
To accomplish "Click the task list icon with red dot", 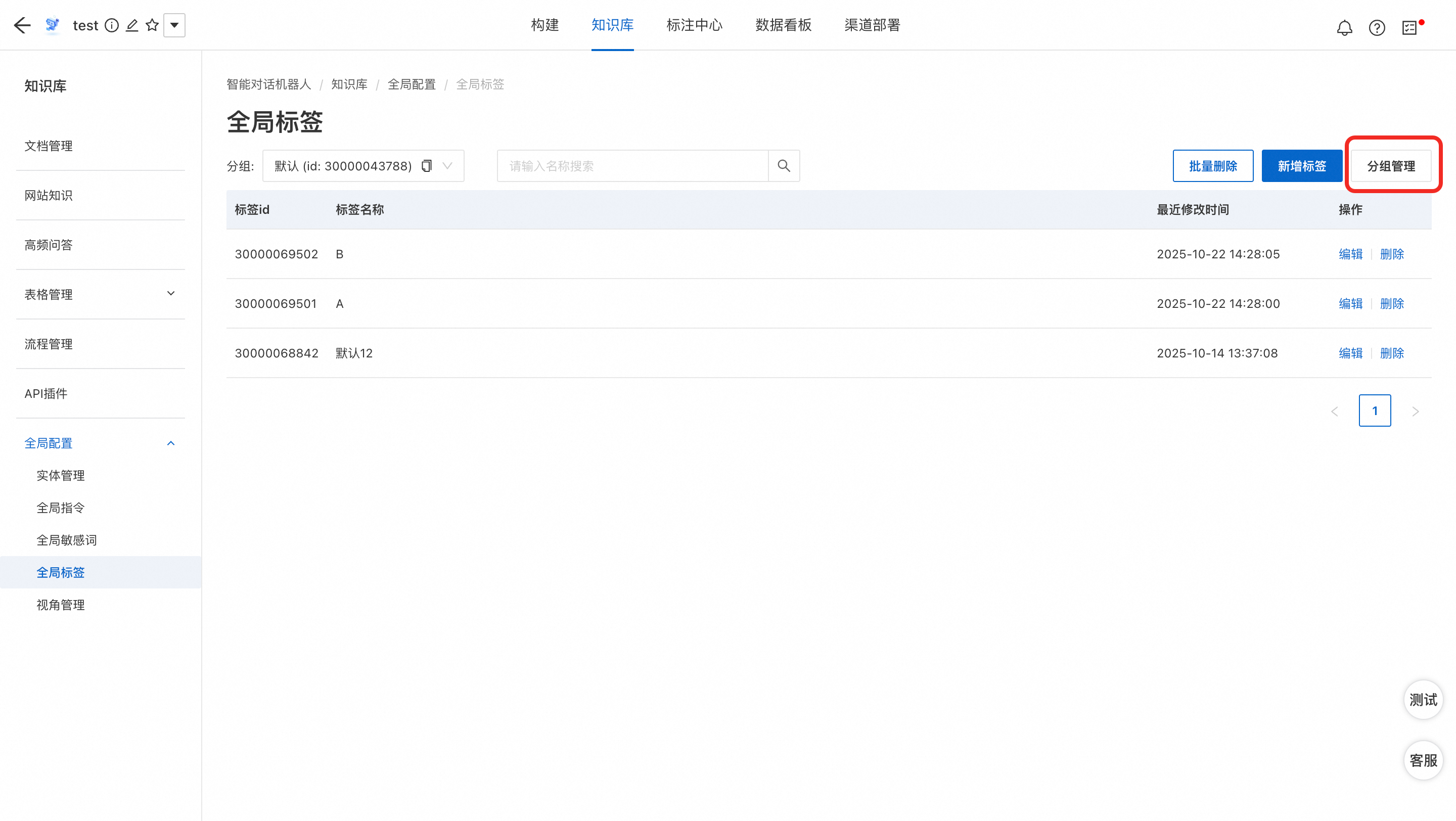I will click(x=1409, y=28).
